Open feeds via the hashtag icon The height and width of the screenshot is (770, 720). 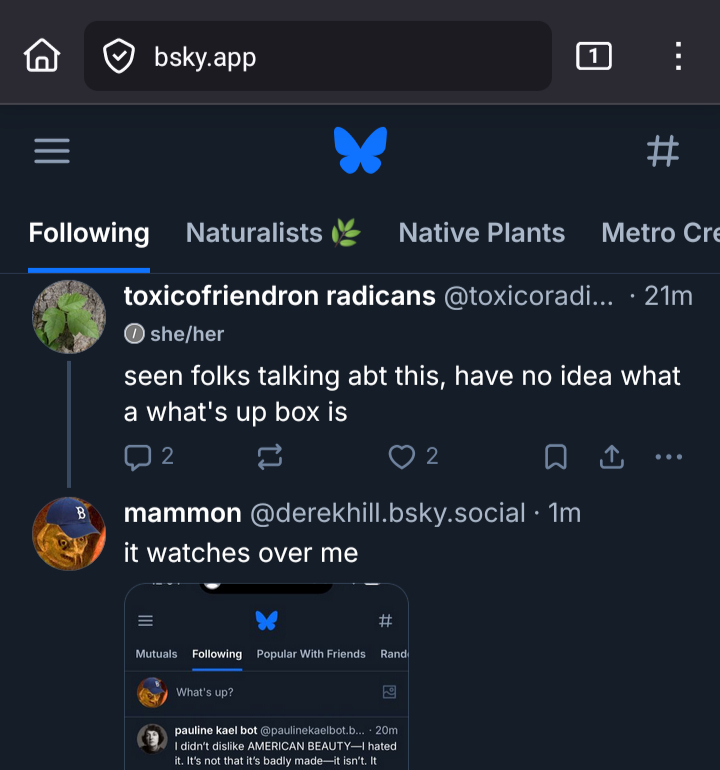pyautogui.click(x=662, y=151)
